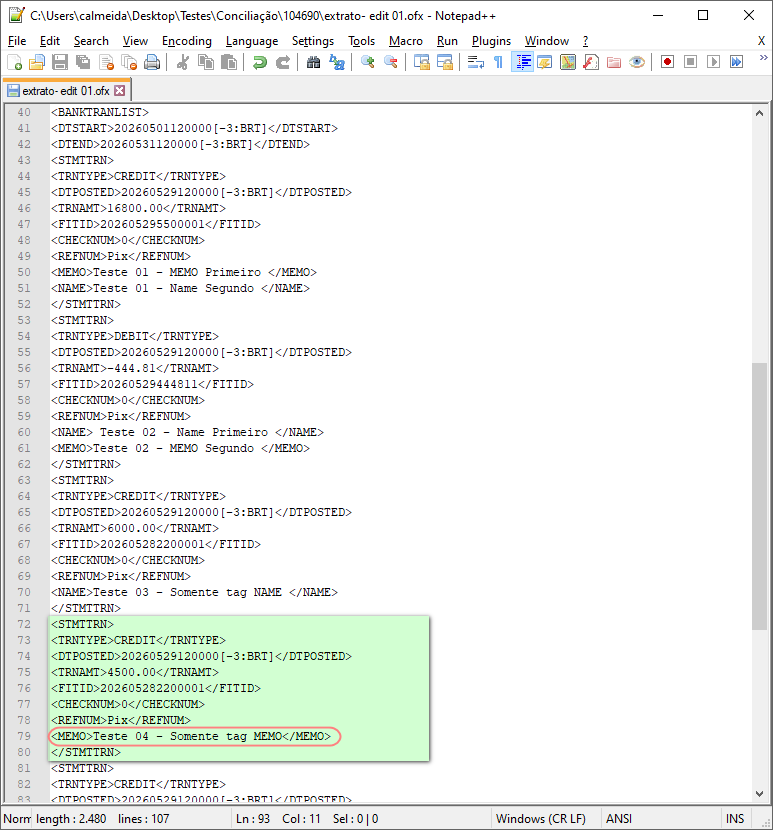The image size is (773, 830).
Task: Click the Paste clipboard icon
Action: [x=229, y=62]
